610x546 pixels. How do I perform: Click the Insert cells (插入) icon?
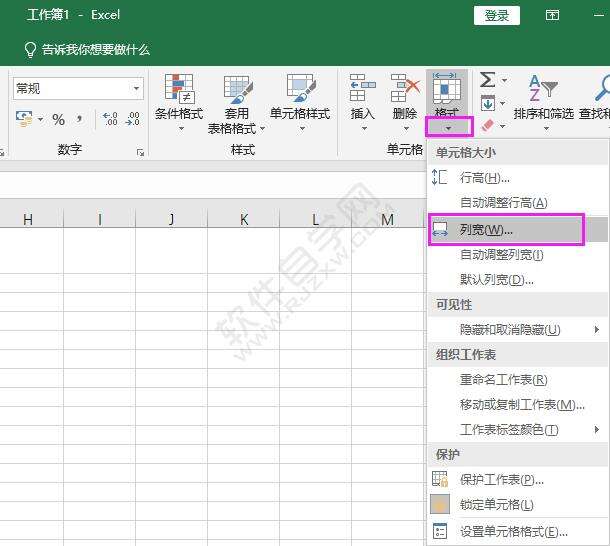[362, 88]
